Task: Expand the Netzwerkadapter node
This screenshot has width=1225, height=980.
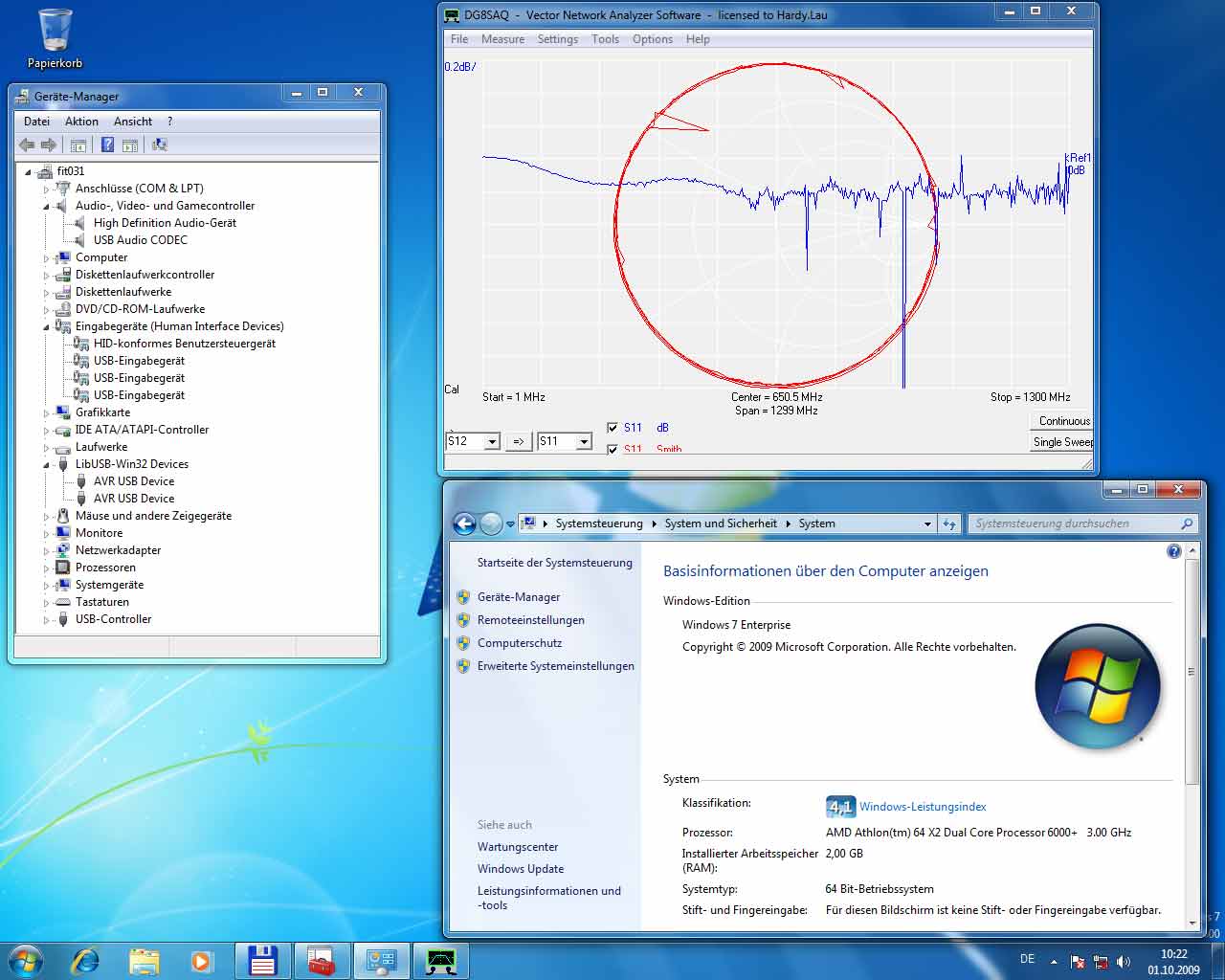Action: (x=45, y=550)
